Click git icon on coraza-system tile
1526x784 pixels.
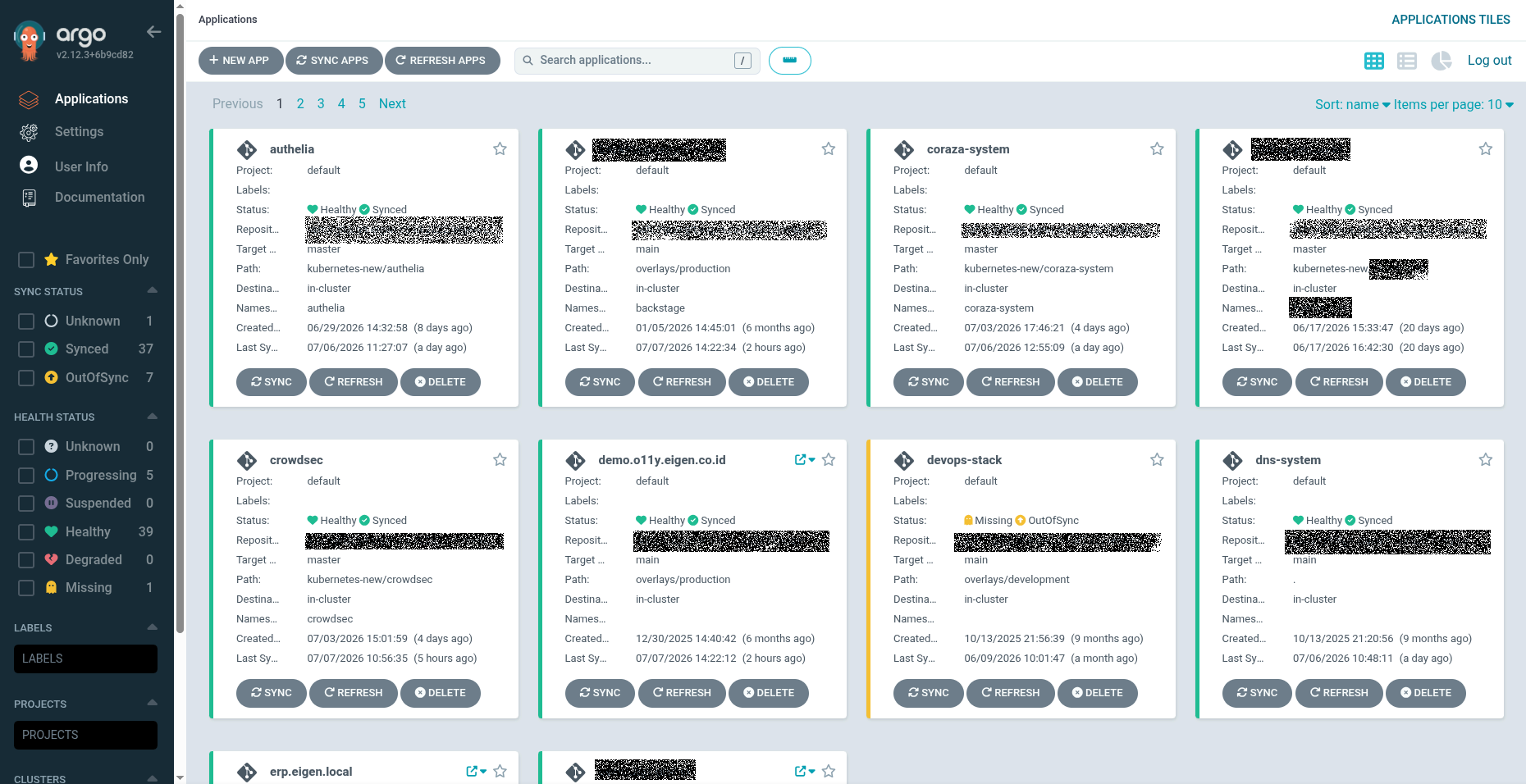904,150
